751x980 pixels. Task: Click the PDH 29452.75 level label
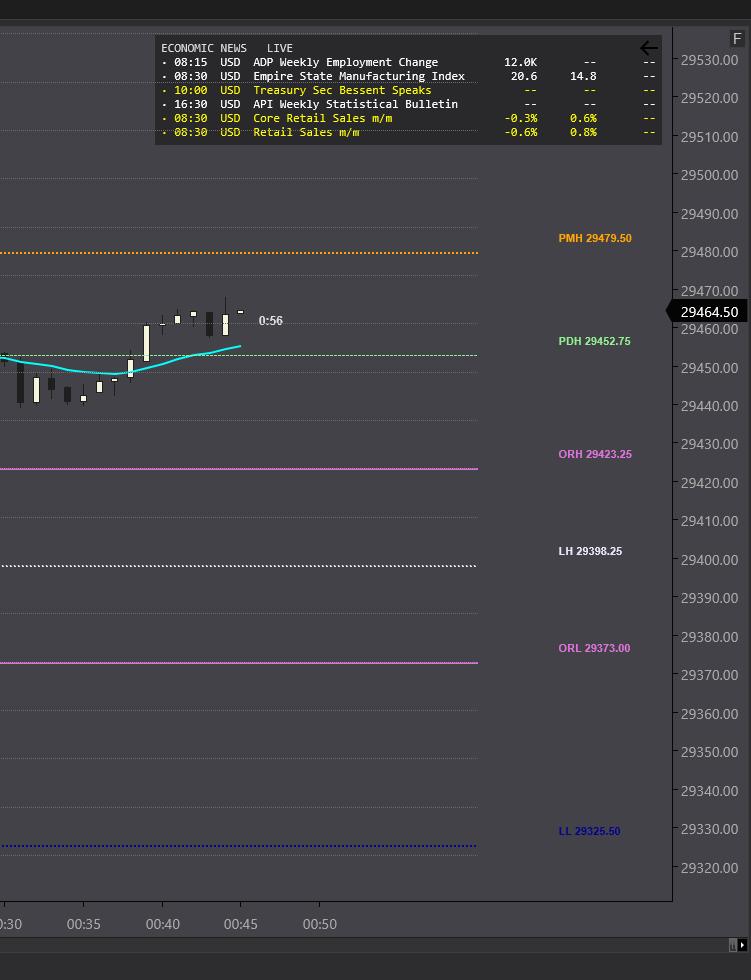(x=594, y=341)
